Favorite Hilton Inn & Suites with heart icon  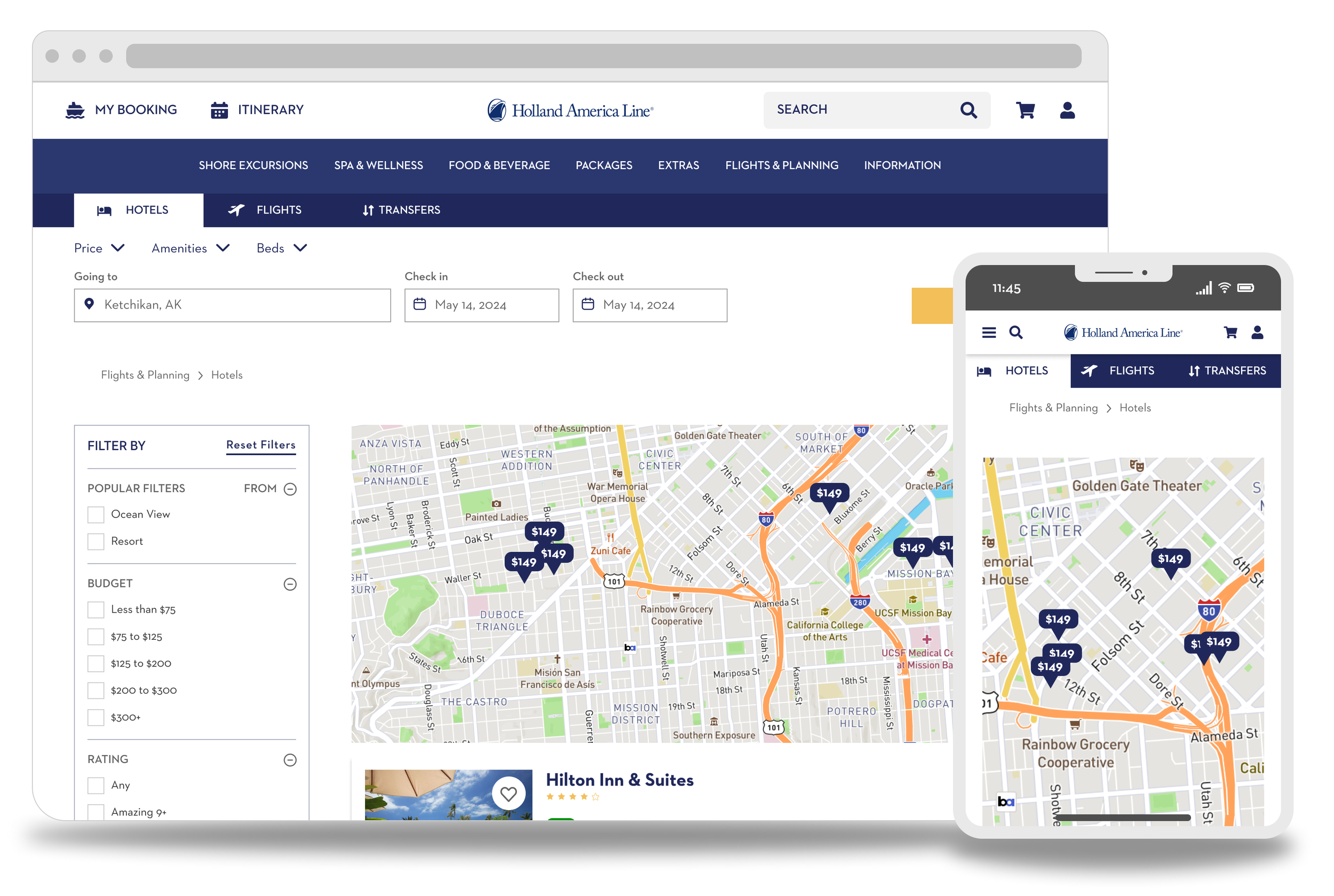(509, 794)
